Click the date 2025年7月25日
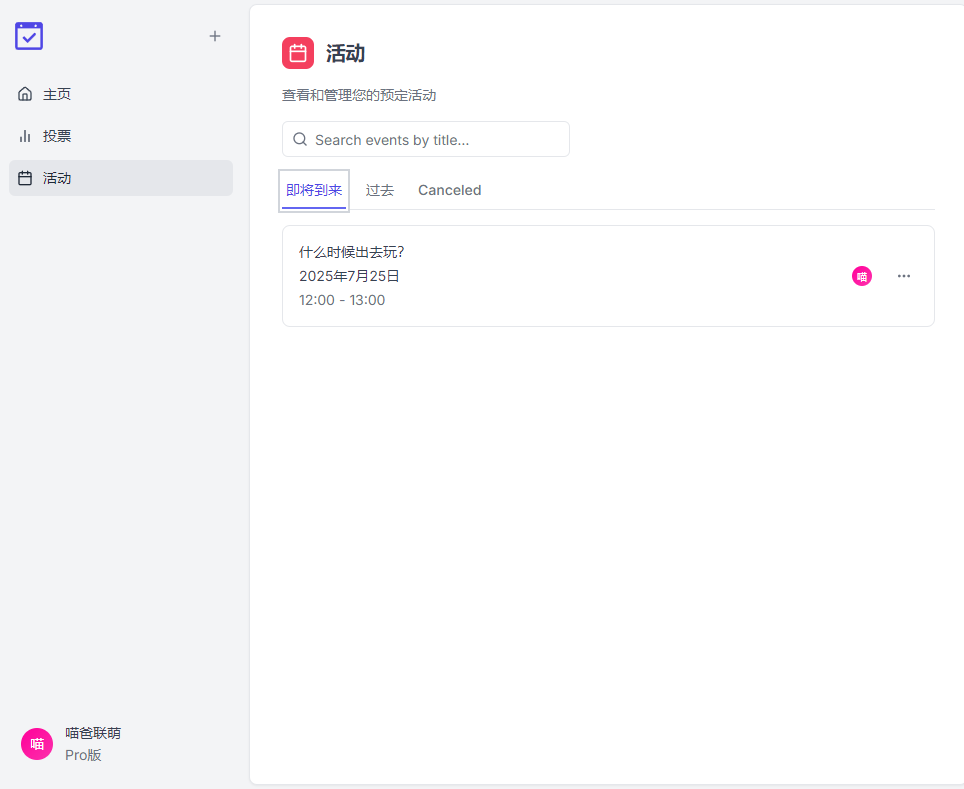This screenshot has width=964, height=789. point(349,276)
